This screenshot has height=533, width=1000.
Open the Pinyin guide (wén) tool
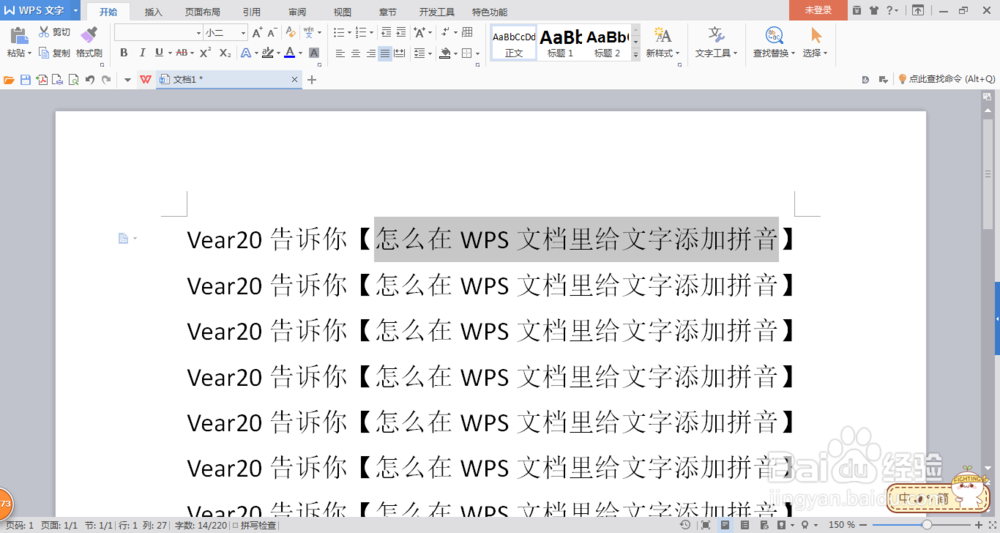(x=309, y=33)
